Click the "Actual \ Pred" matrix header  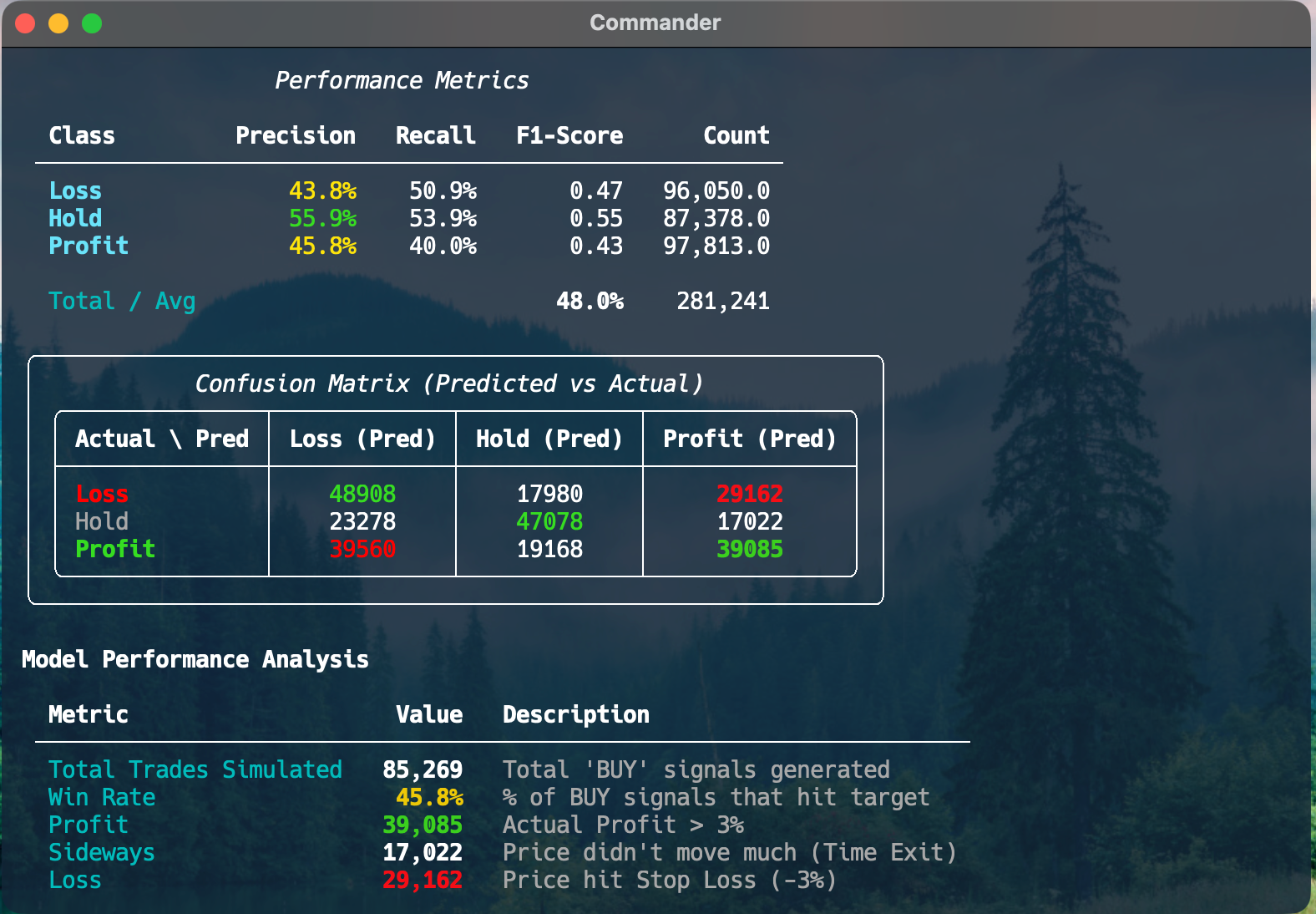pos(162,439)
